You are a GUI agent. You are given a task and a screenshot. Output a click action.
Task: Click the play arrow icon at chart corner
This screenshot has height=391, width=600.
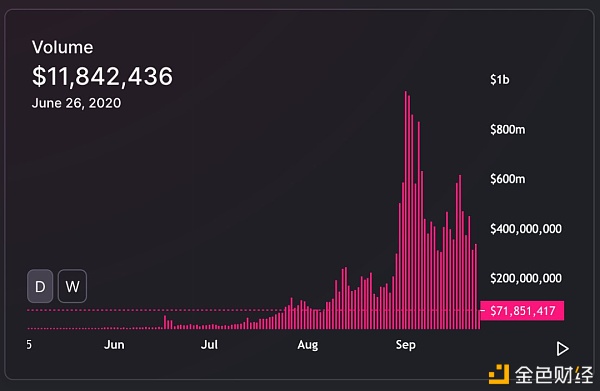562,349
